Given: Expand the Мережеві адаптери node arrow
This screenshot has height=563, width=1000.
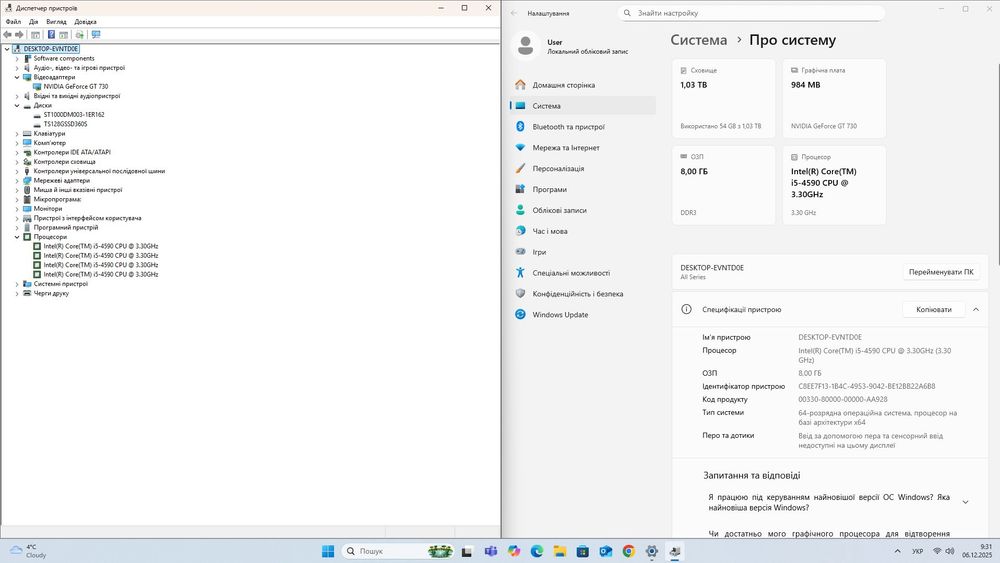Looking at the screenshot, I should tap(17, 180).
